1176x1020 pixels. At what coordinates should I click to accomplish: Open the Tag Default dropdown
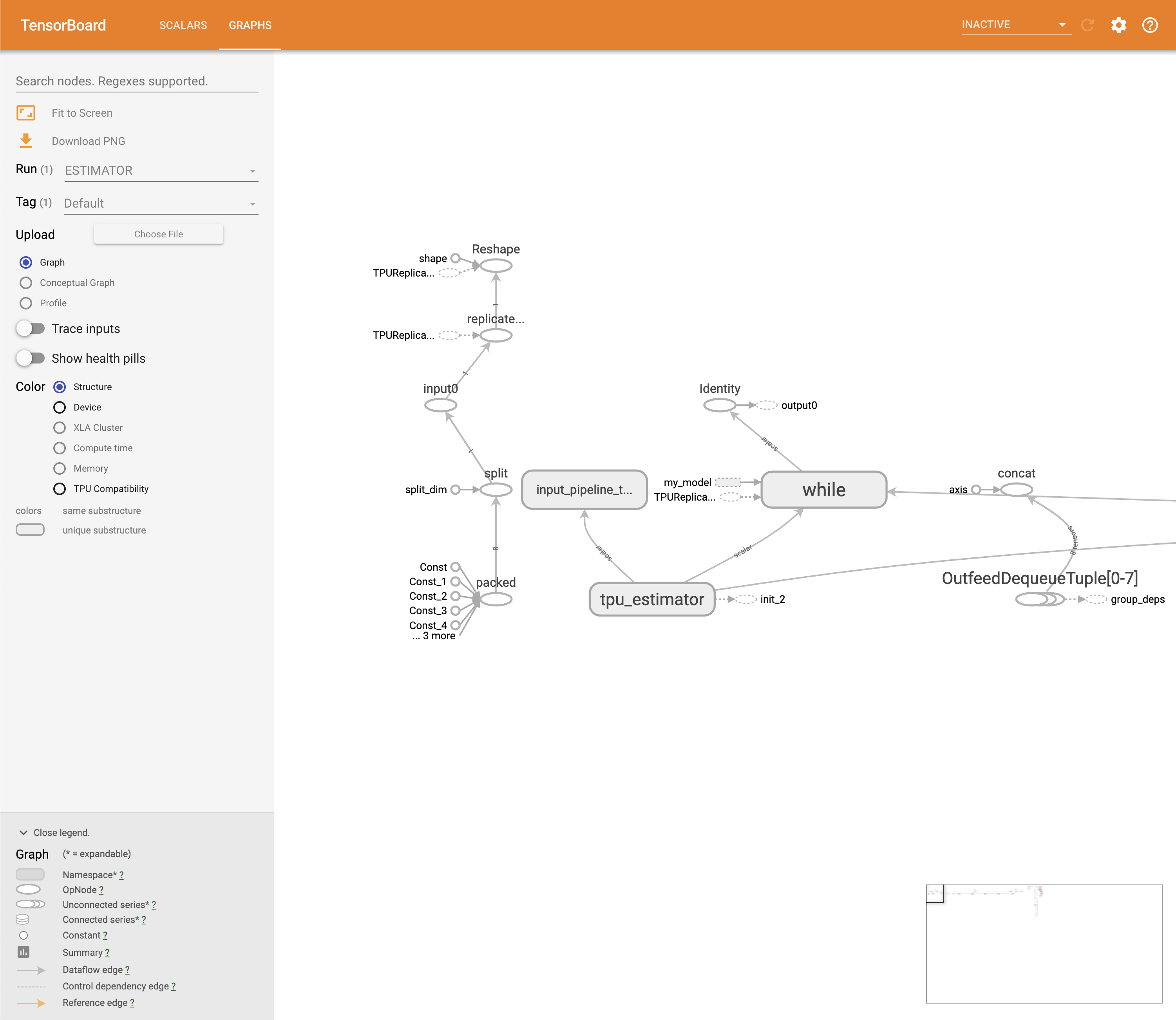pos(161,204)
